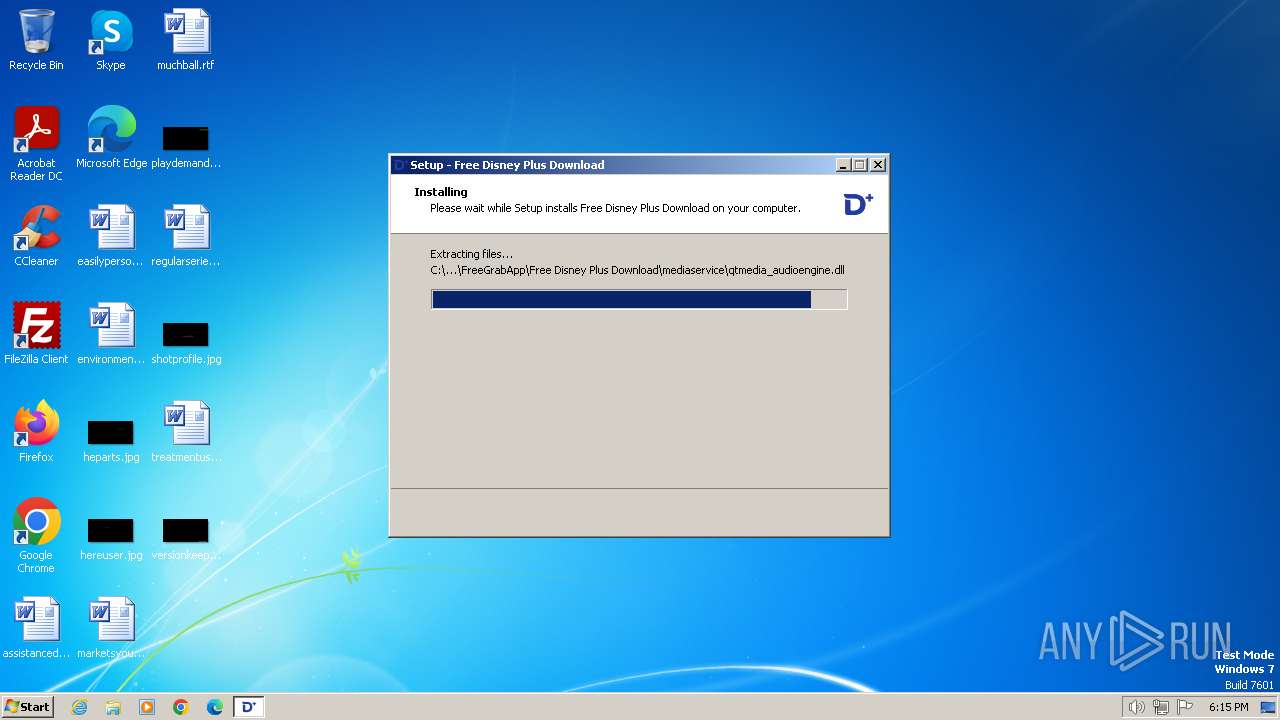Image resolution: width=1280 pixels, height=720 pixels.
Task: Open the Recycle Bin desktop icon
Action: [36, 40]
